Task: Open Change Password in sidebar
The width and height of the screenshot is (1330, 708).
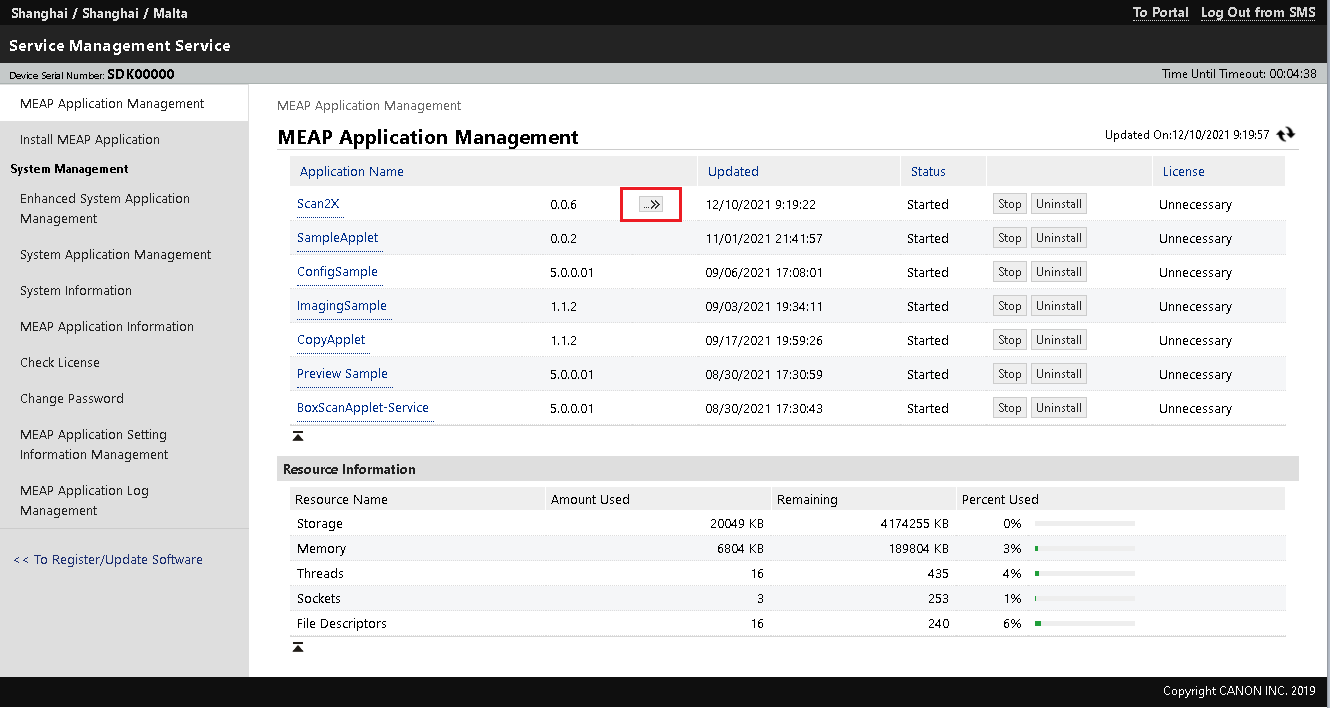Action: (x=72, y=399)
